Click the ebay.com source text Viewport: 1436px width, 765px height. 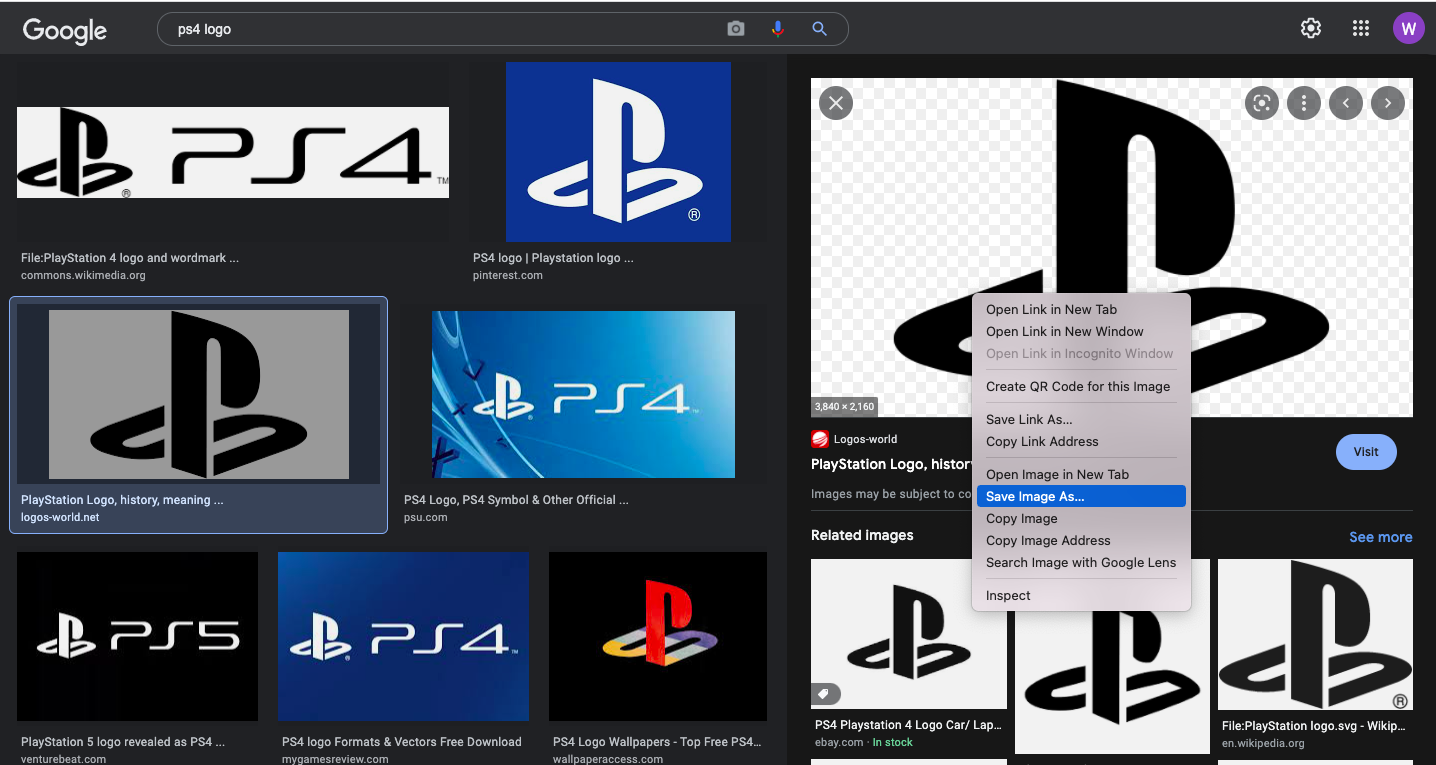click(x=839, y=742)
